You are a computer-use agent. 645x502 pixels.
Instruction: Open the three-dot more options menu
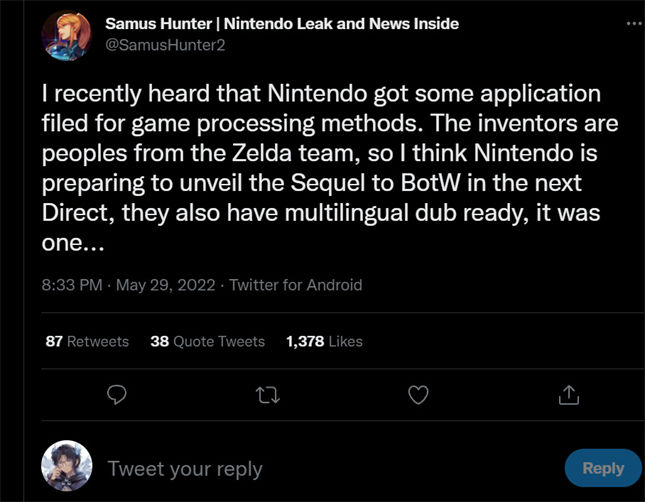(x=632, y=22)
